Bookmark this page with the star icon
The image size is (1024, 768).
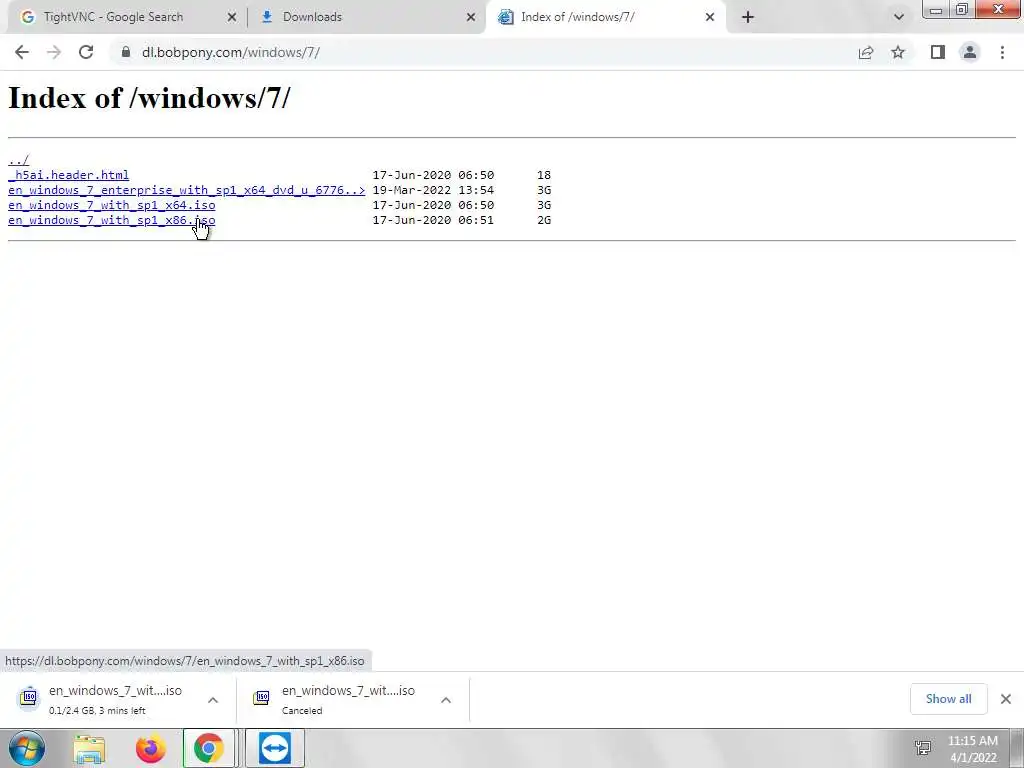[898, 52]
